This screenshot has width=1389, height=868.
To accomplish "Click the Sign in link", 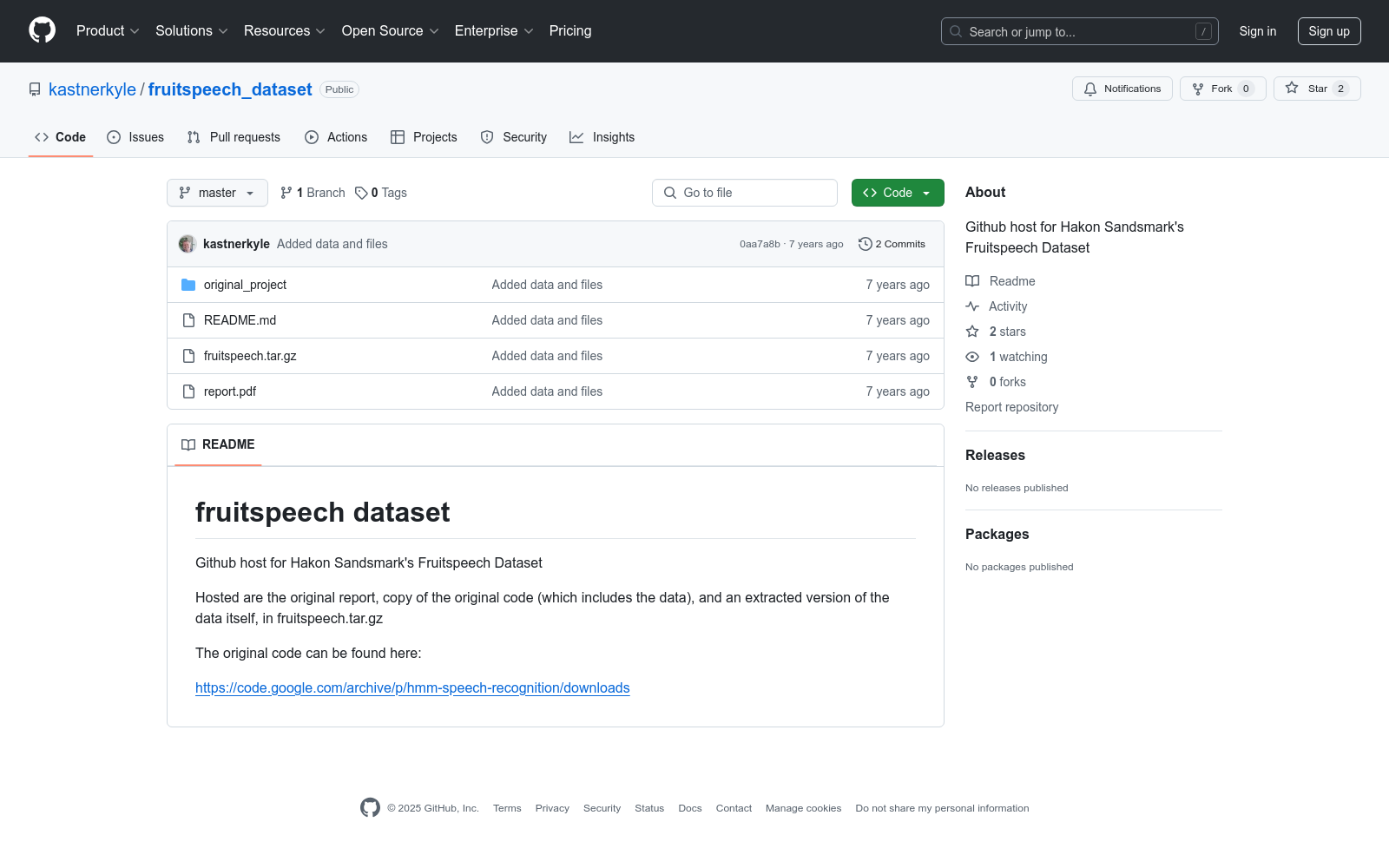I will tap(1258, 31).
